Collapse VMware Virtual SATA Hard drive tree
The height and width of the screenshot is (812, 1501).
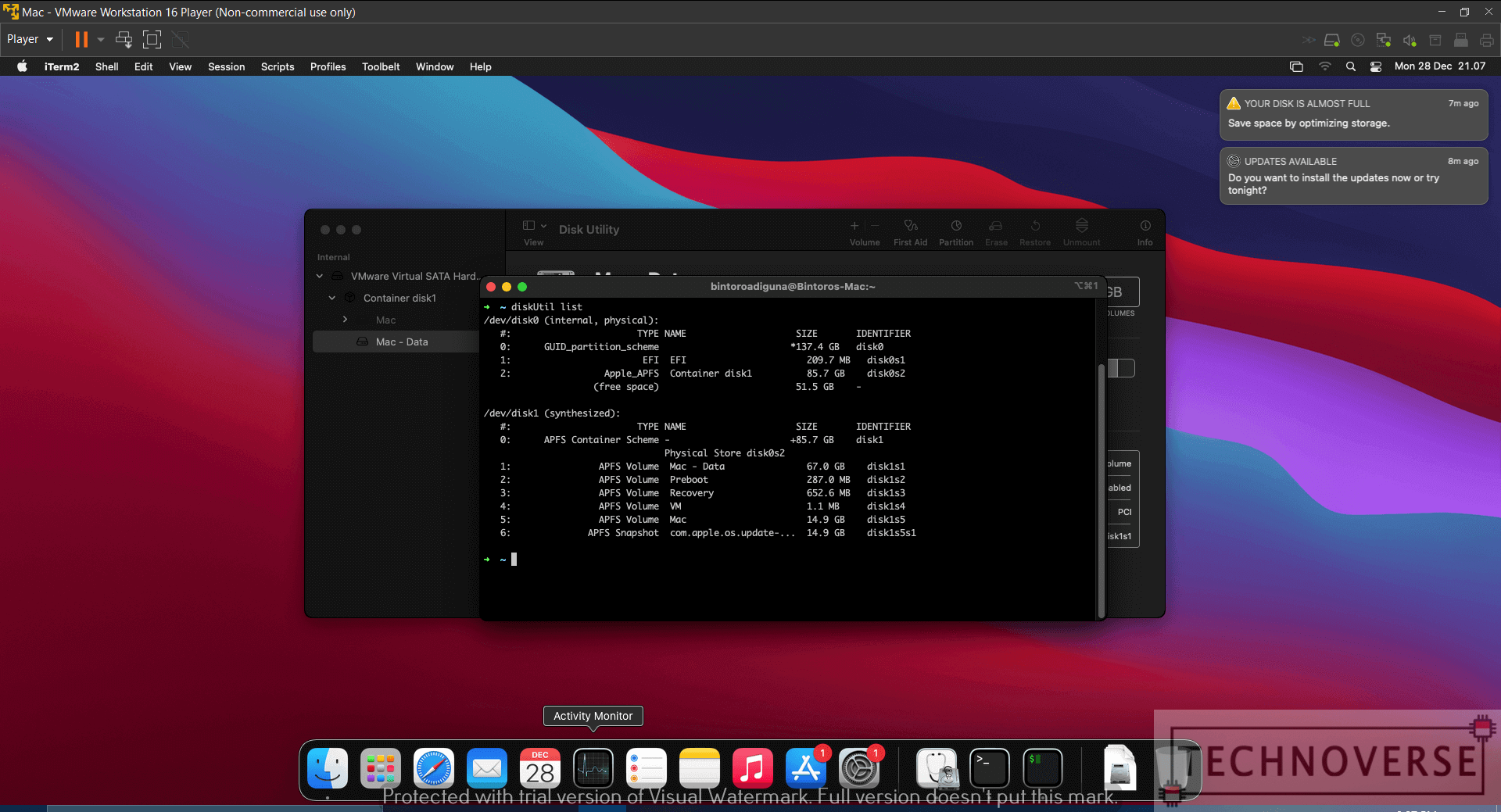(x=320, y=276)
